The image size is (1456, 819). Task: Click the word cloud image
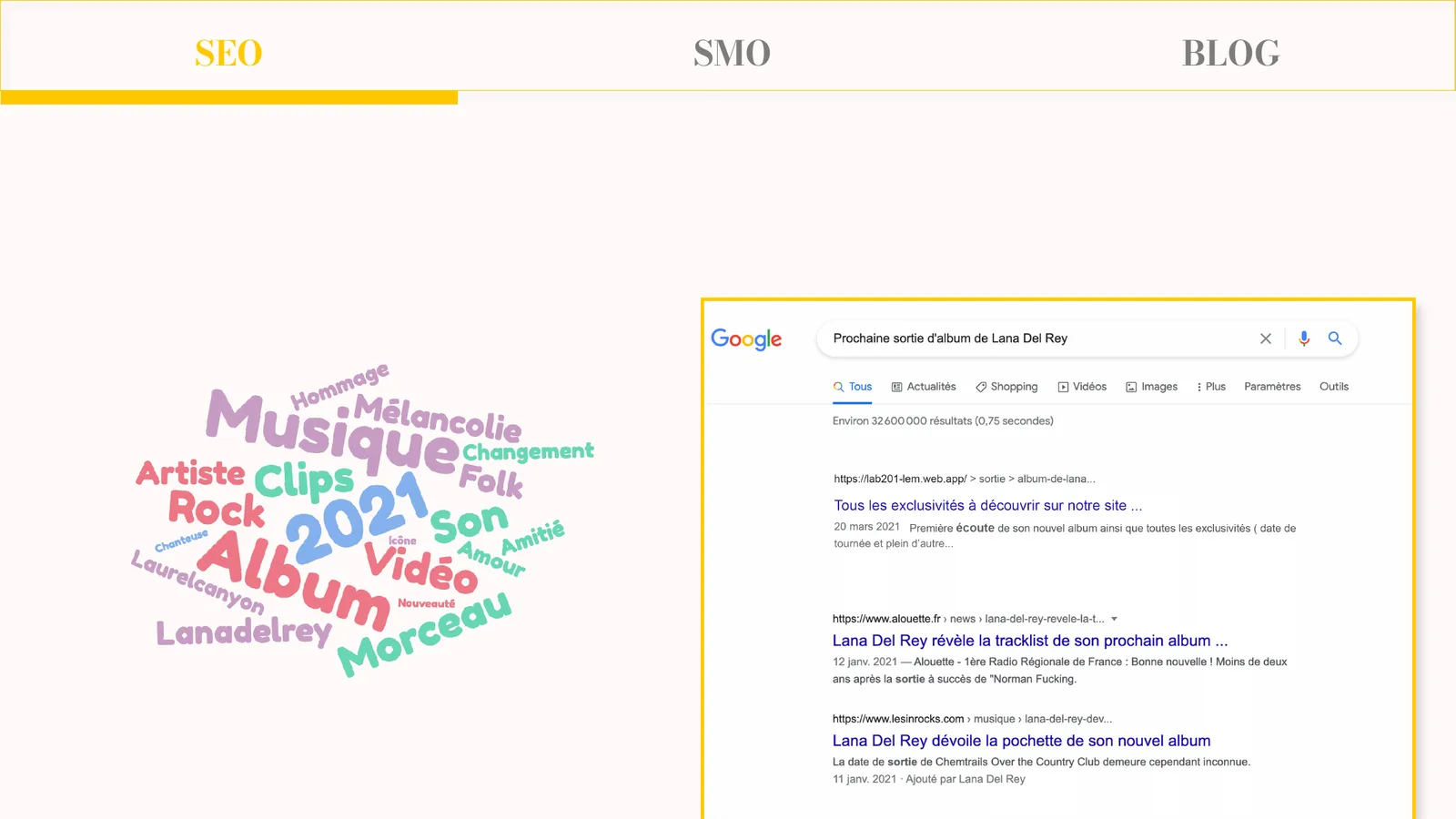[x=362, y=520]
